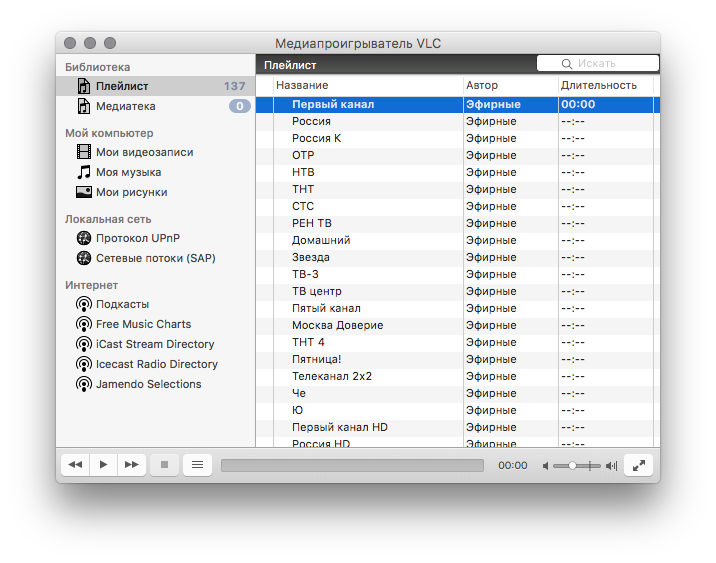Select the Ю channel row

click(x=458, y=410)
